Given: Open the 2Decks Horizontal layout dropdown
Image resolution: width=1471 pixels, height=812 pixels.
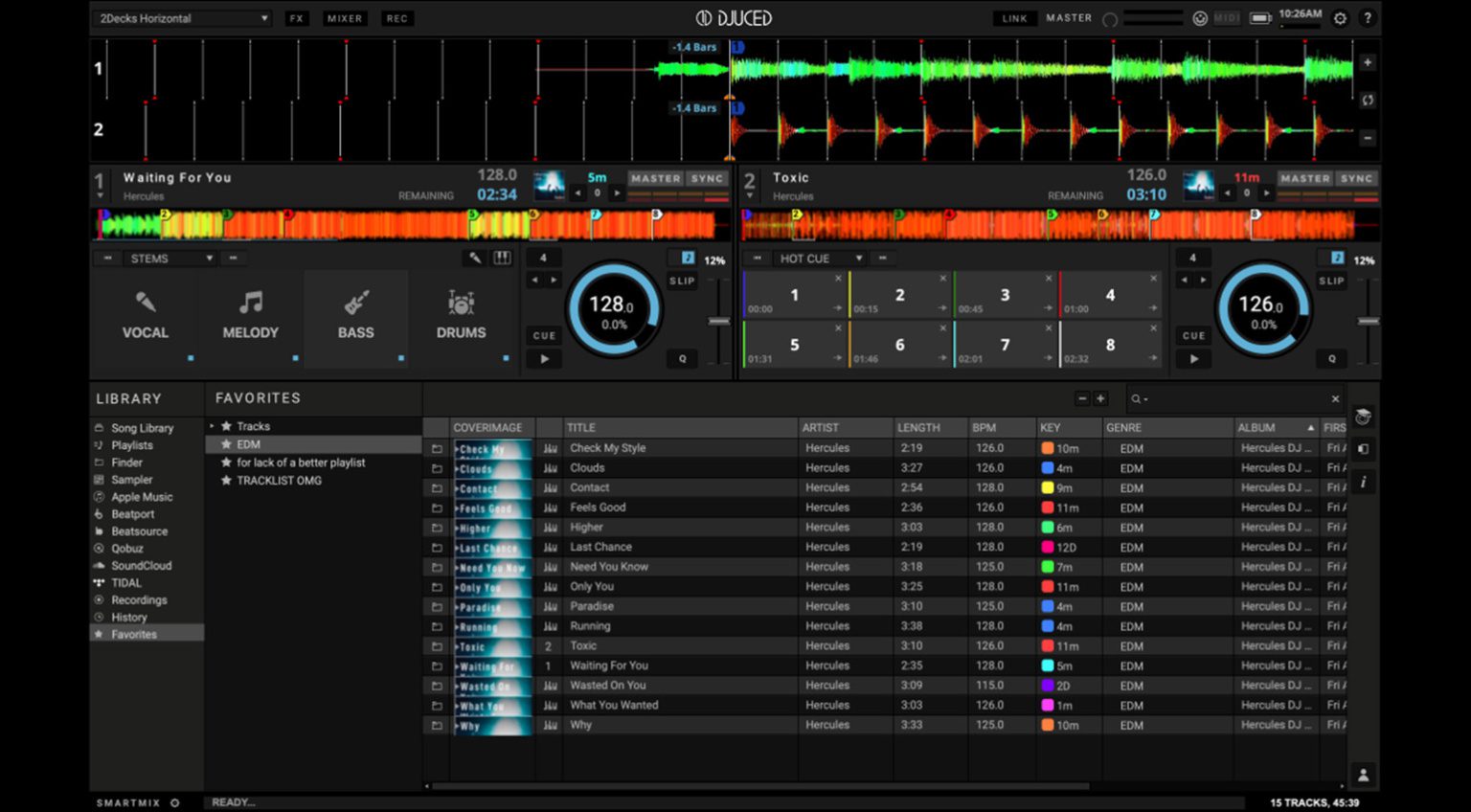Looking at the screenshot, I should 180,18.
